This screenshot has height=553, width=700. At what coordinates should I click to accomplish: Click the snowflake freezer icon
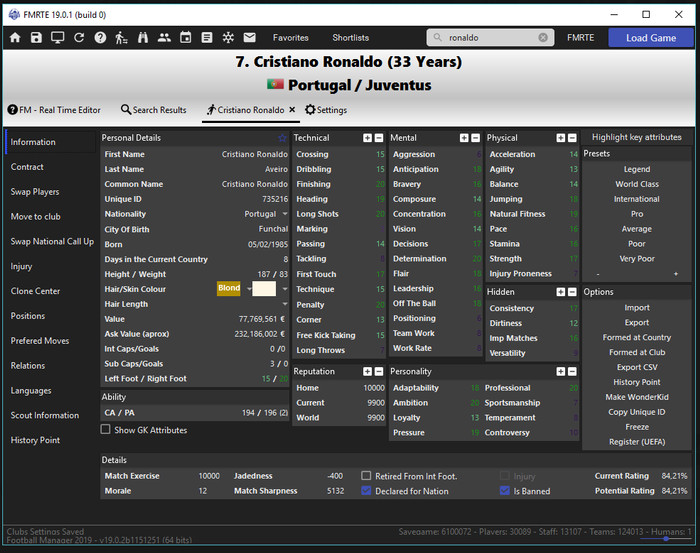pyautogui.click(x=228, y=37)
